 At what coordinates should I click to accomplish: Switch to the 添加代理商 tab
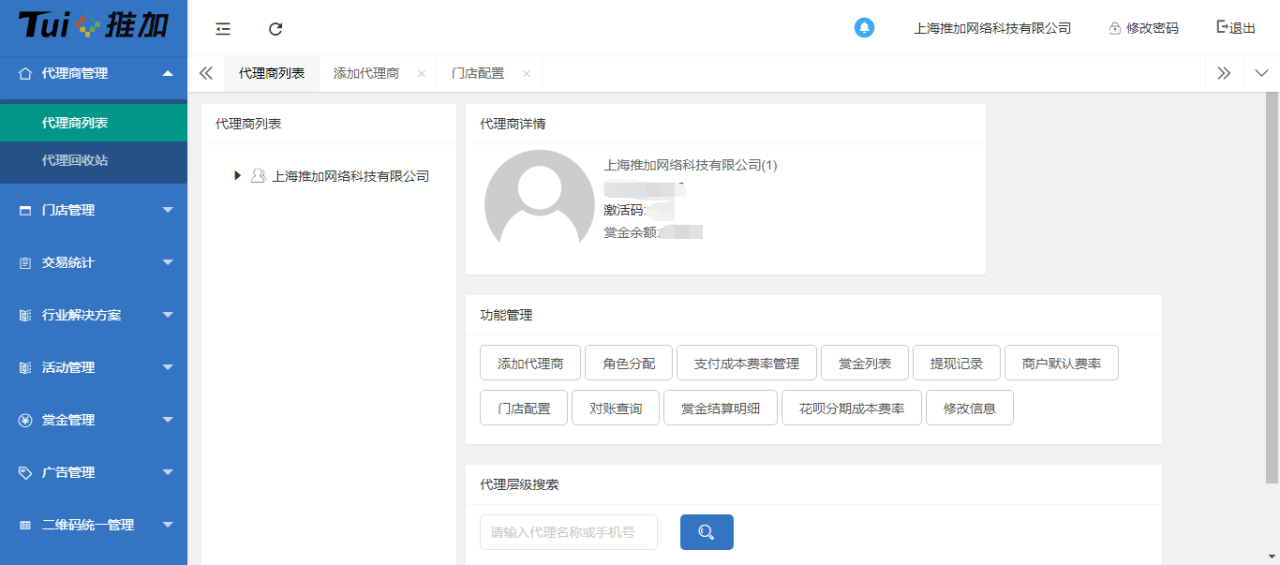click(x=366, y=74)
